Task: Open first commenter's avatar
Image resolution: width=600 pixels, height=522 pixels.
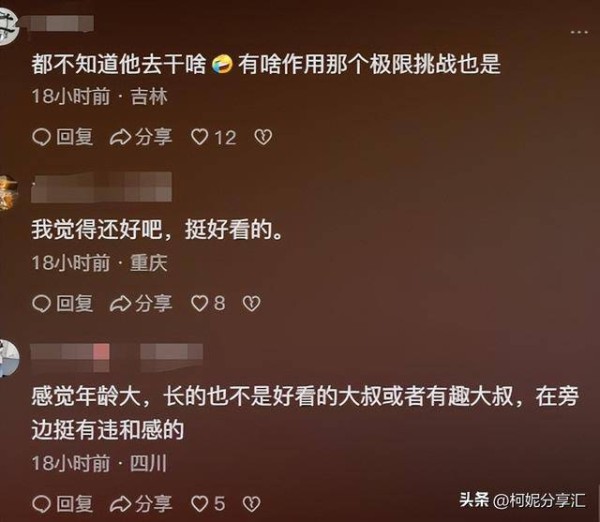Action: pos(8,26)
